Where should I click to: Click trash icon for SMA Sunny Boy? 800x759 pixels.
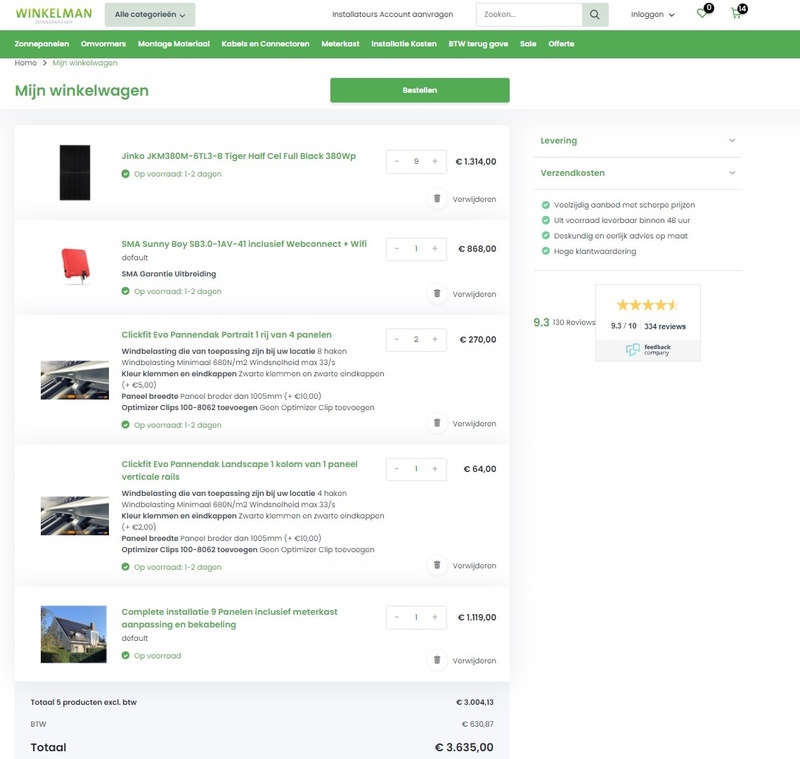[x=437, y=293]
